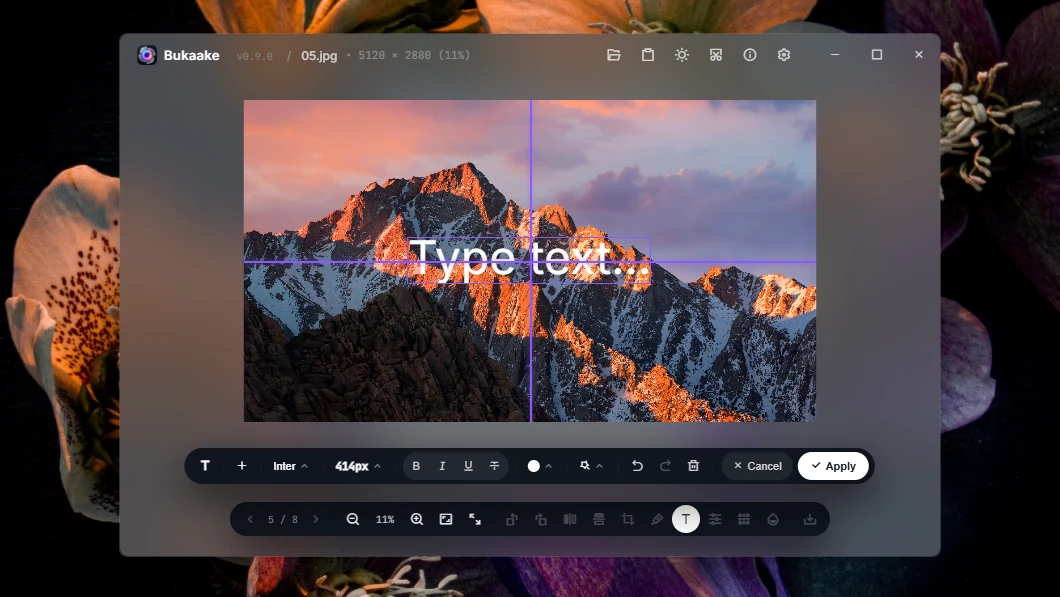Open the adjustments sliders tool
The width and height of the screenshot is (1060, 597).
[715, 519]
